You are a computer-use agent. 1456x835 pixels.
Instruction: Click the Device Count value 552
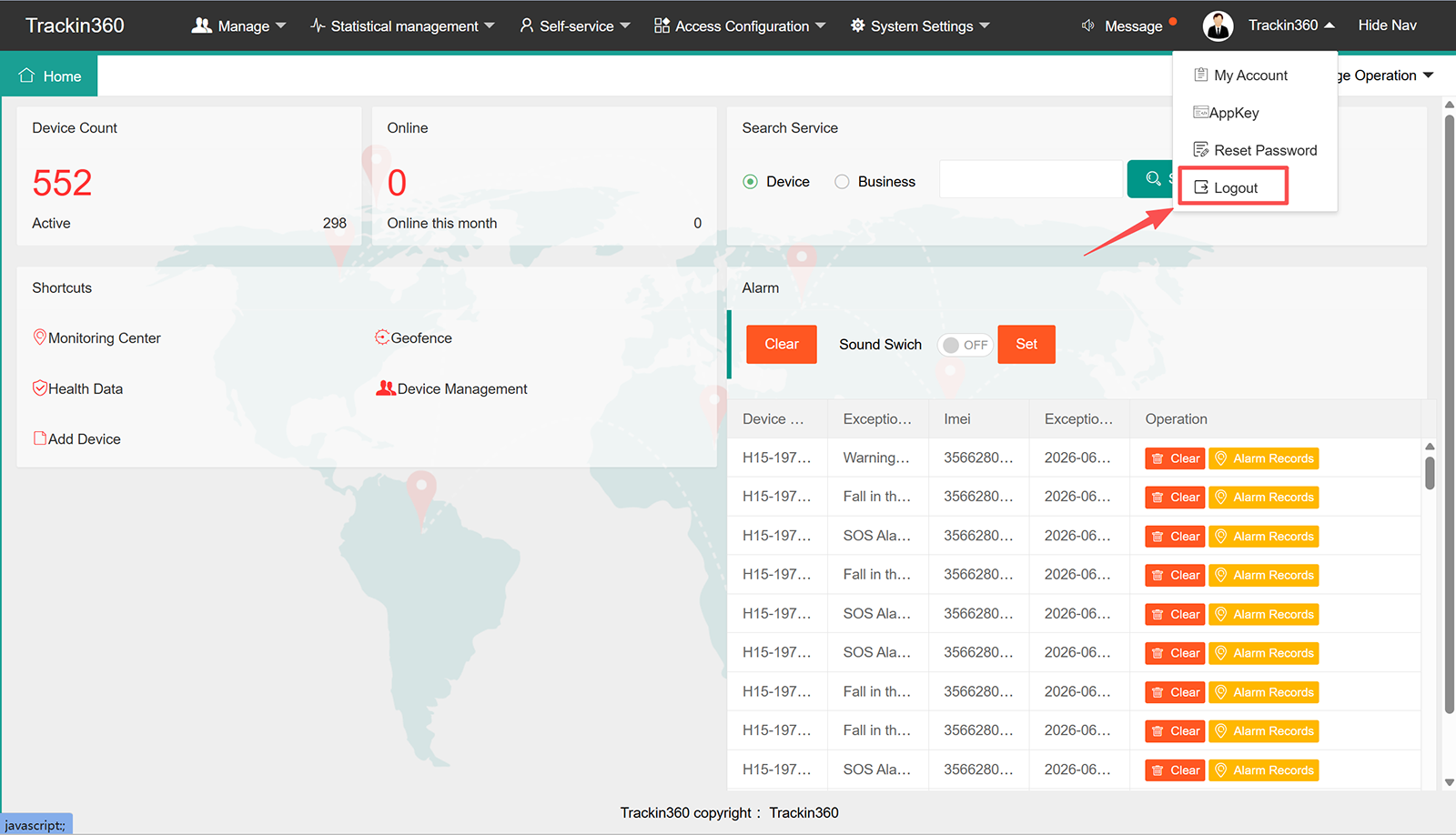click(x=62, y=183)
